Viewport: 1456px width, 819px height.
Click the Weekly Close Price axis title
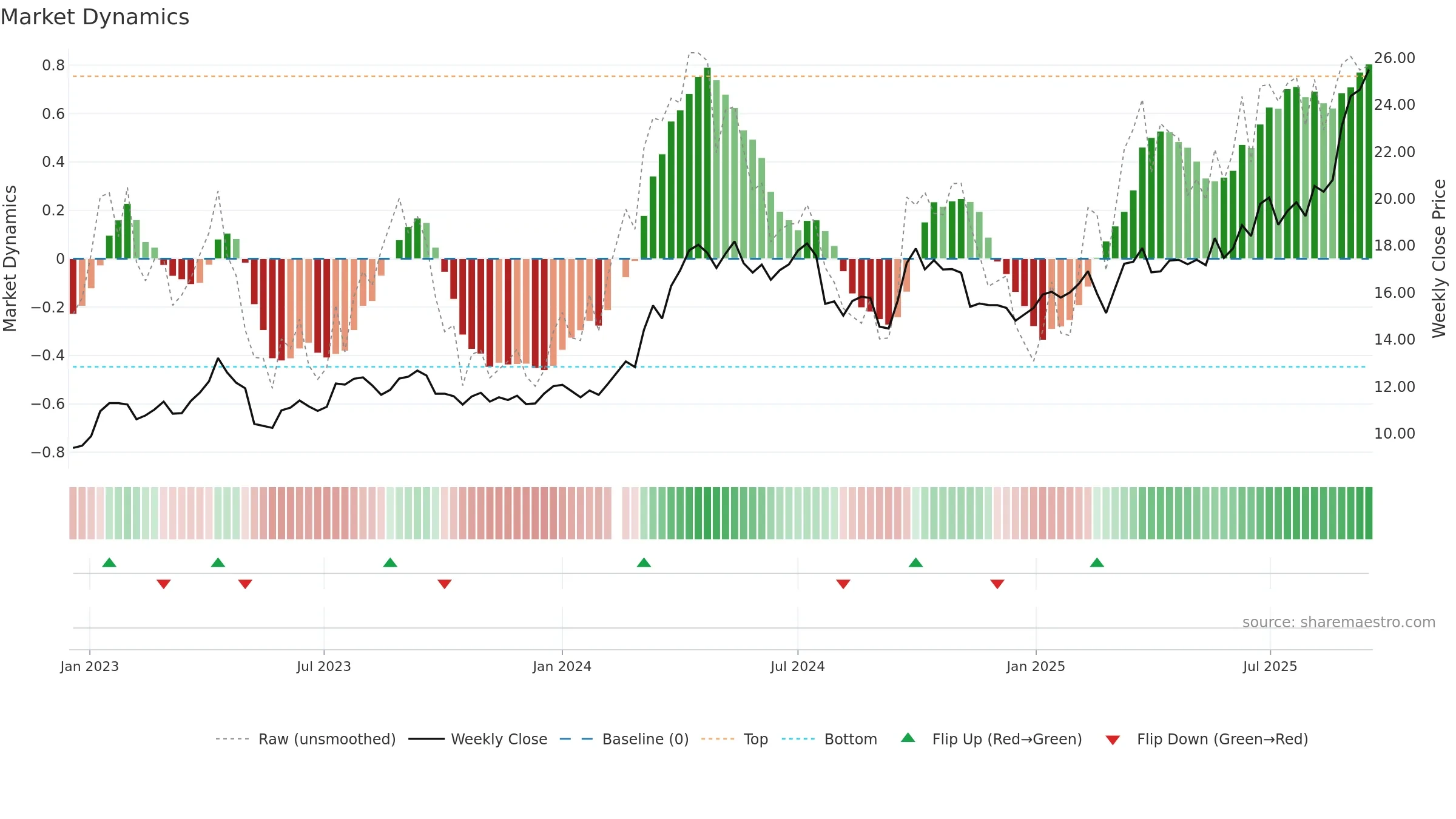point(1439,258)
